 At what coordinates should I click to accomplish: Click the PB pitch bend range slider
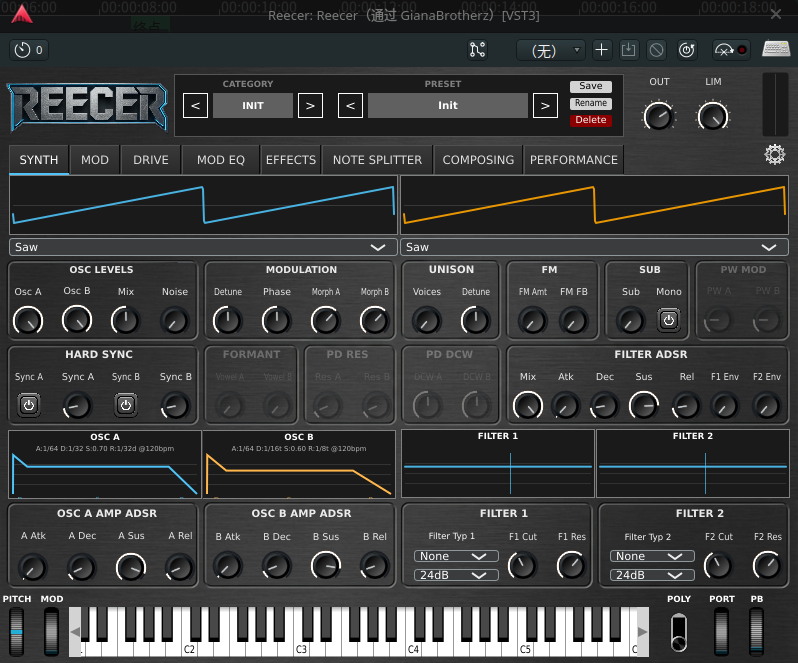click(x=756, y=631)
